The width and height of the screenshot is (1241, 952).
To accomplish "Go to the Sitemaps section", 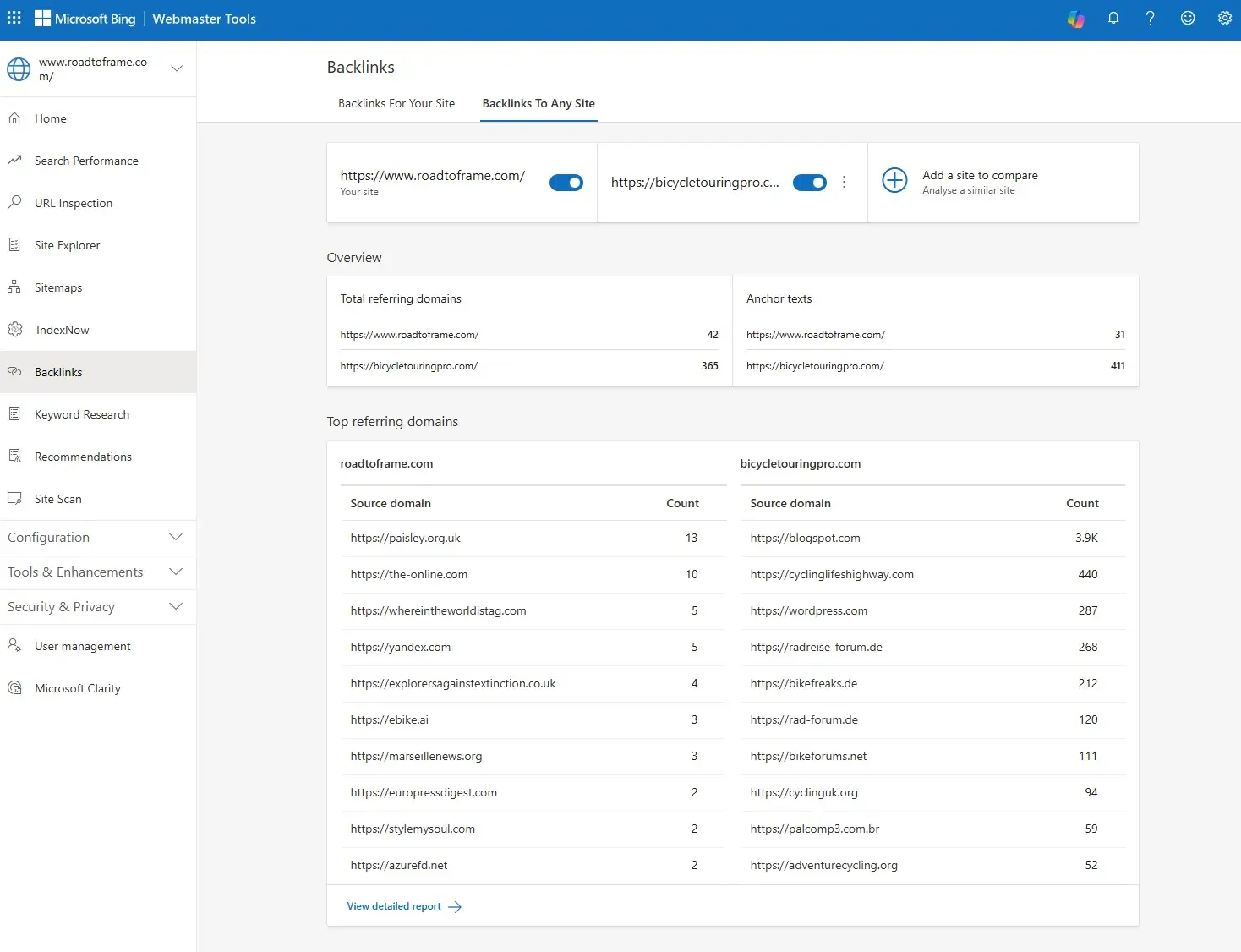I will coord(57,287).
